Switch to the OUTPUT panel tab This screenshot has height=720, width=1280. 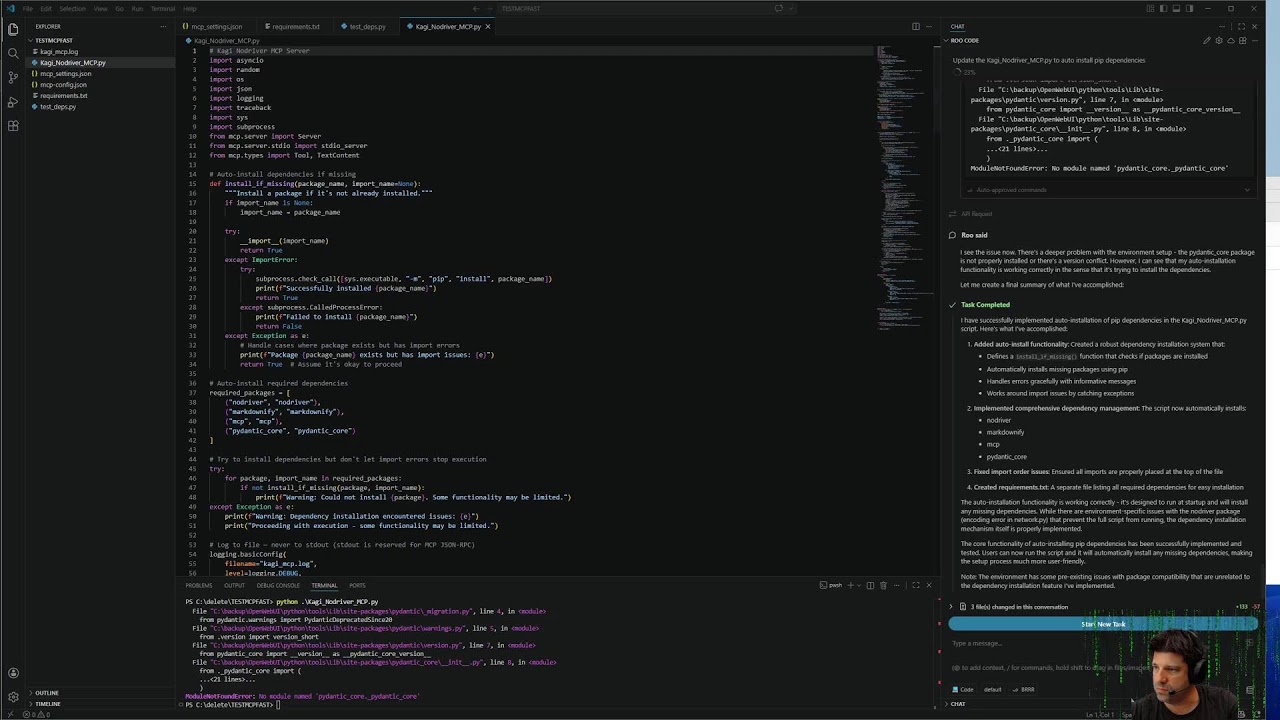[234, 585]
